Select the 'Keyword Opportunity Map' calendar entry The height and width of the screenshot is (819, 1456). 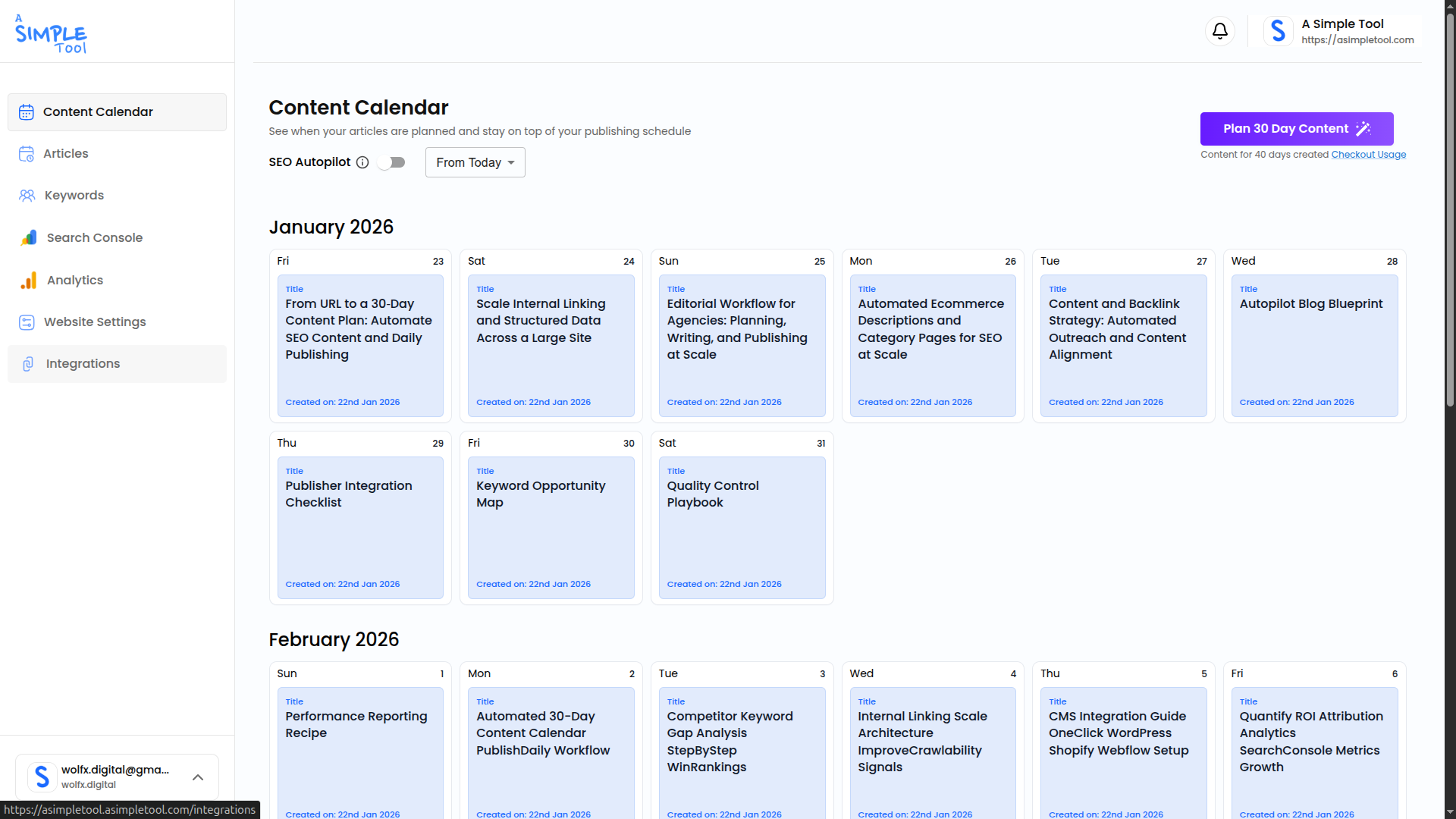(551, 527)
